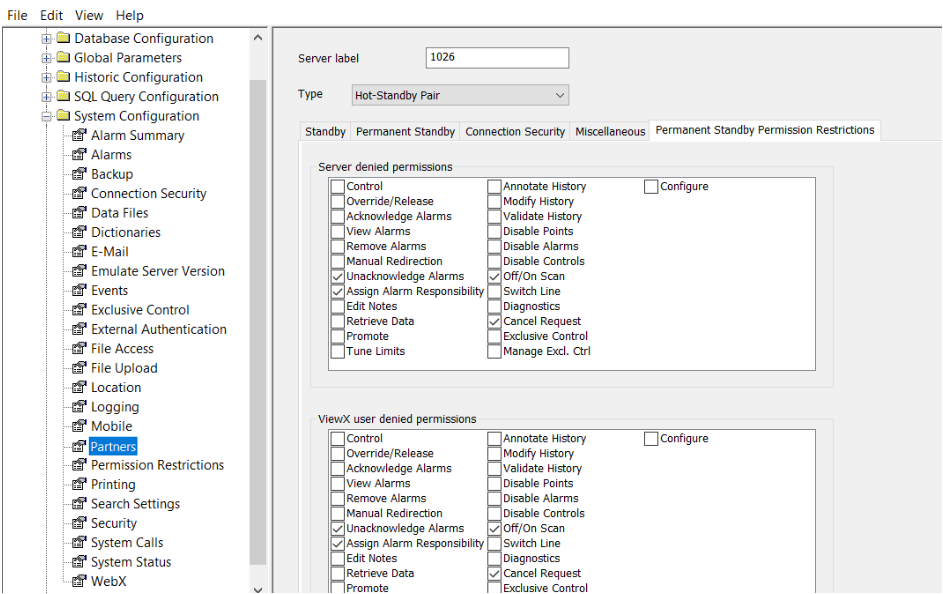This screenshot has height=594, width=943.
Task: Select Permission Restrictions in the tree
Action: click(157, 465)
